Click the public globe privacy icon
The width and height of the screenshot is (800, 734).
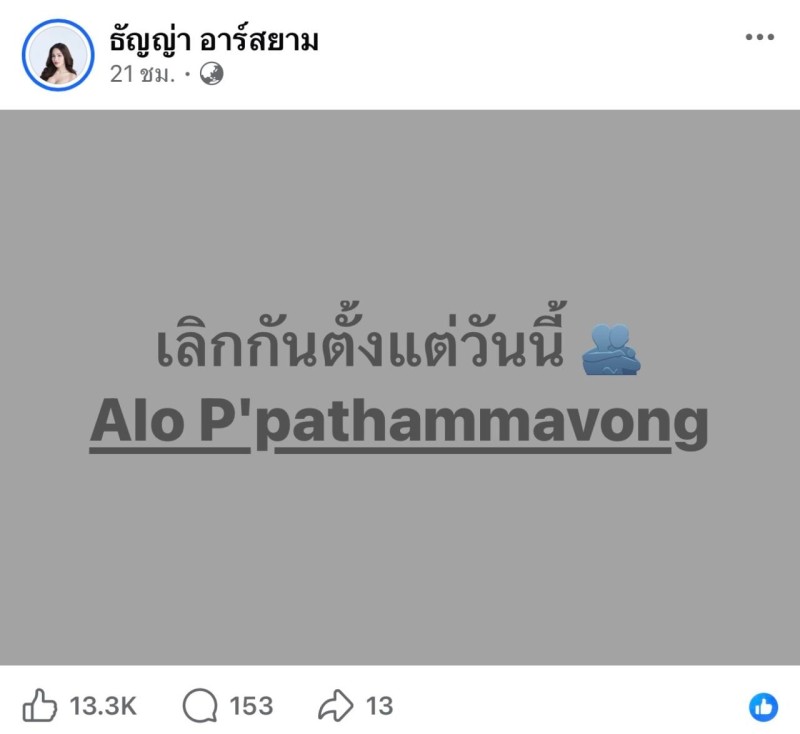(211, 74)
